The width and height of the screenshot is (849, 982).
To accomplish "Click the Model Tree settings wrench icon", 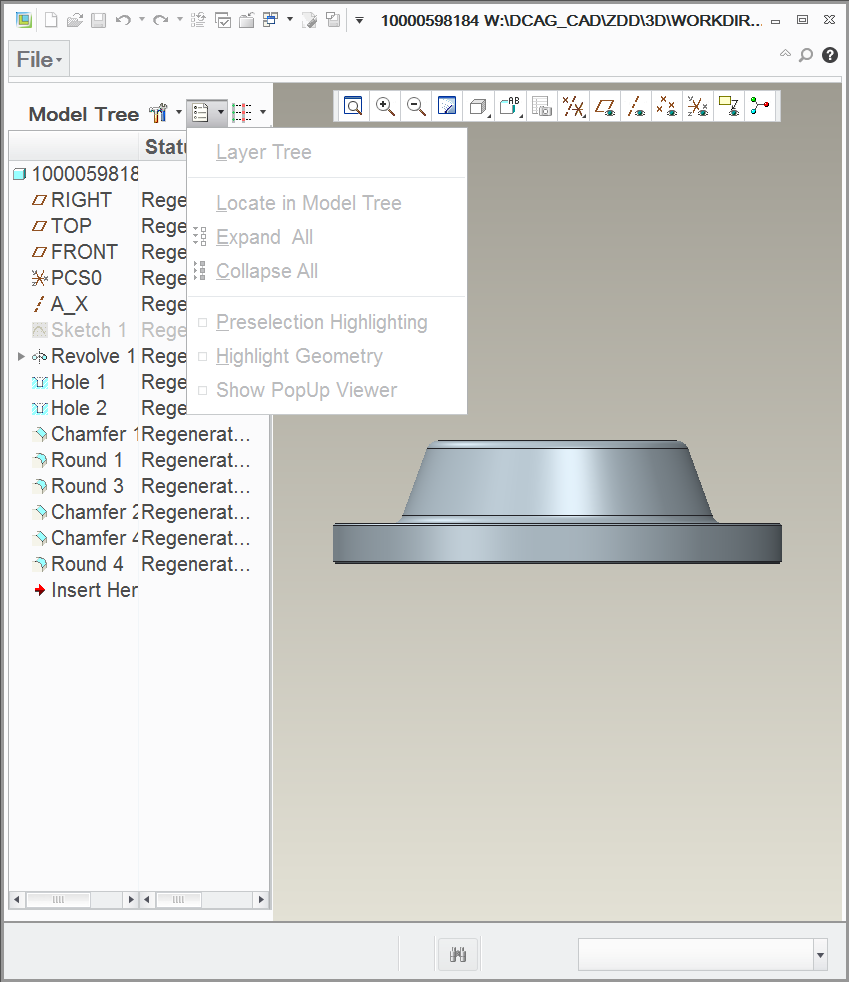I will coord(159,113).
